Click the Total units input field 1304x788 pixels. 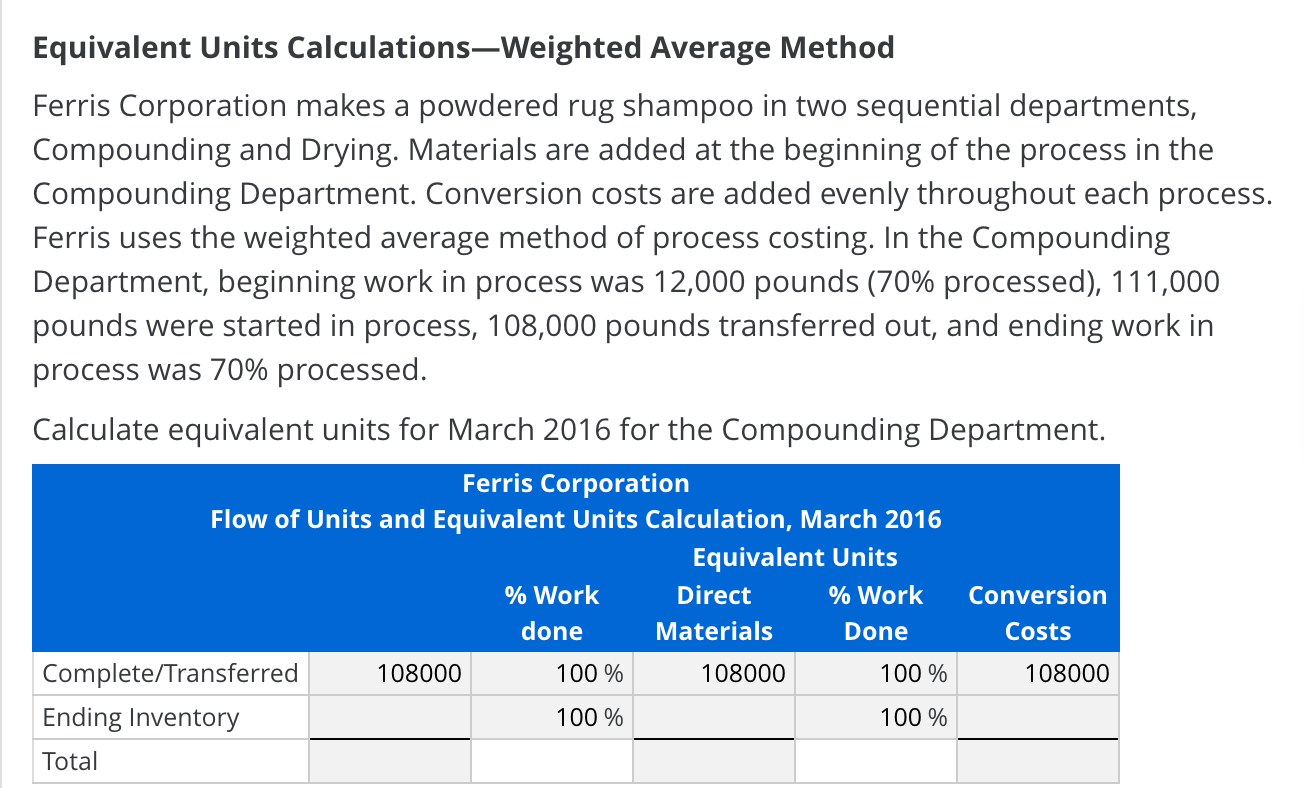(x=390, y=761)
